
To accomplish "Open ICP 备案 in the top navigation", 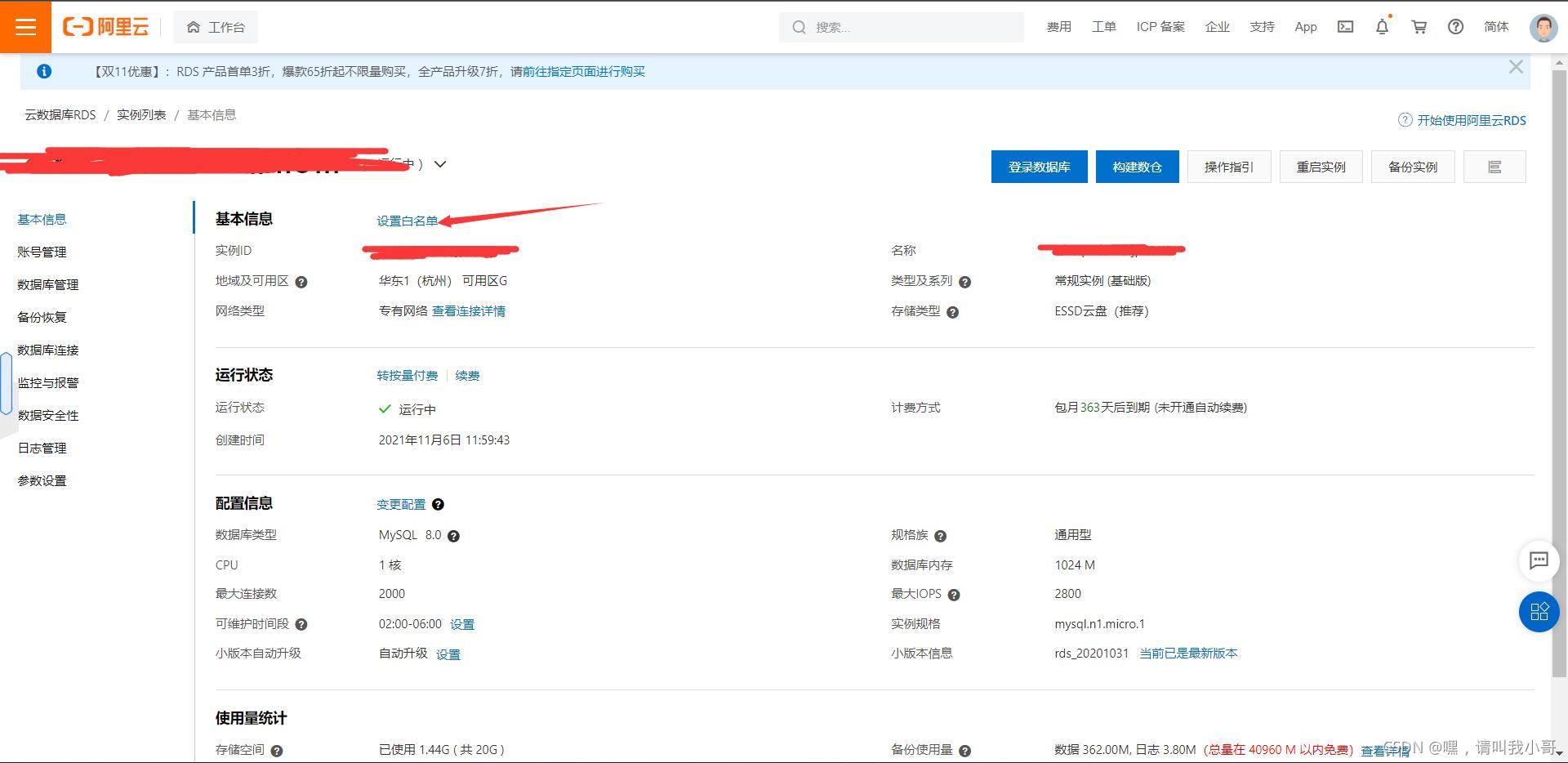I will (x=1160, y=27).
